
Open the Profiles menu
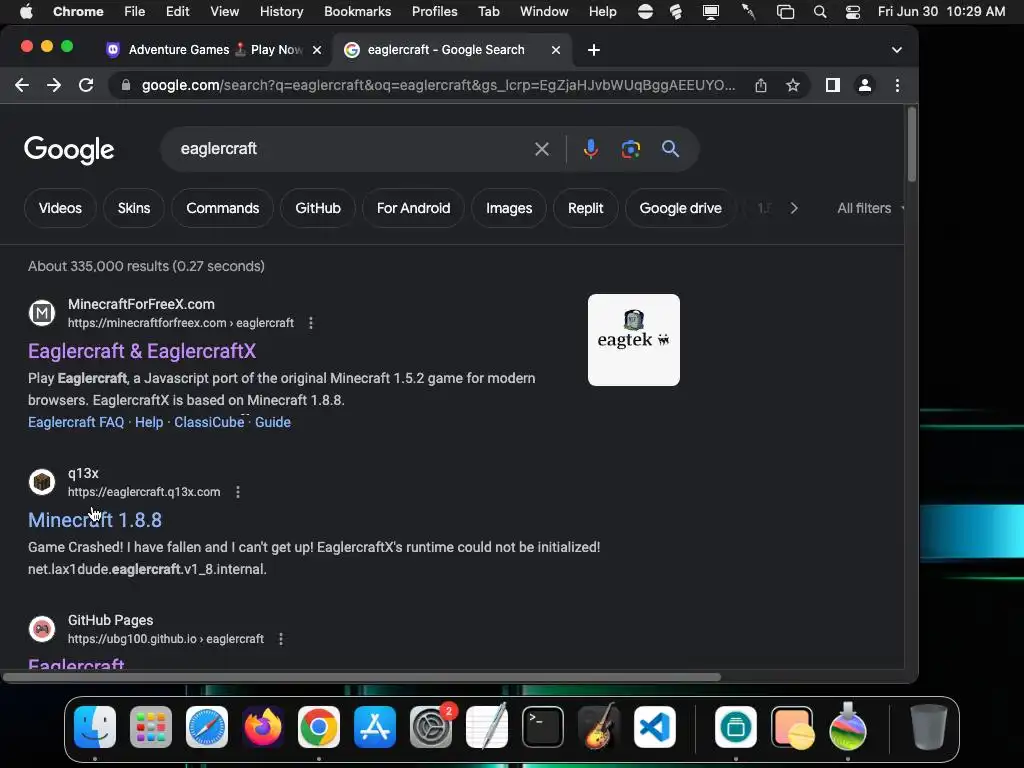pyautogui.click(x=434, y=11)
